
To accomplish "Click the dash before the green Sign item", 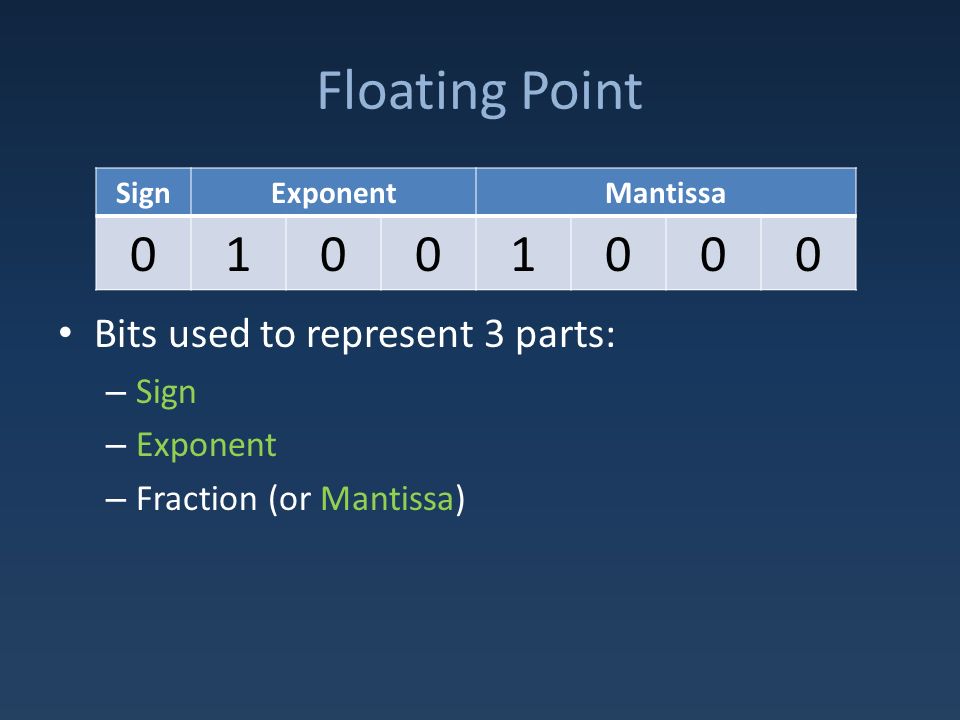I will coord(116,392).
